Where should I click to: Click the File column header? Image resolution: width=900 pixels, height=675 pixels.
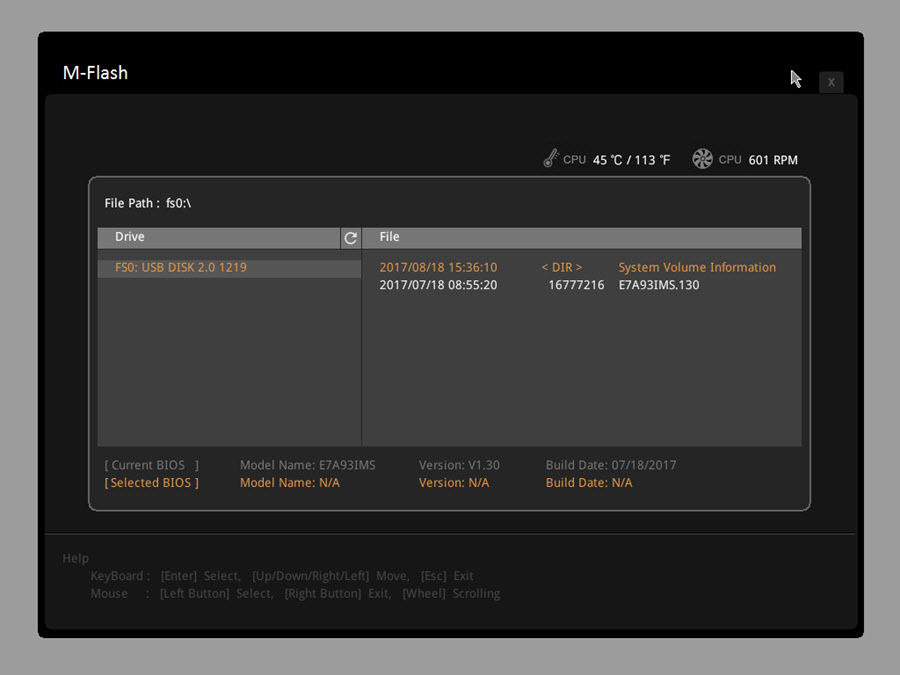(389, 237)
